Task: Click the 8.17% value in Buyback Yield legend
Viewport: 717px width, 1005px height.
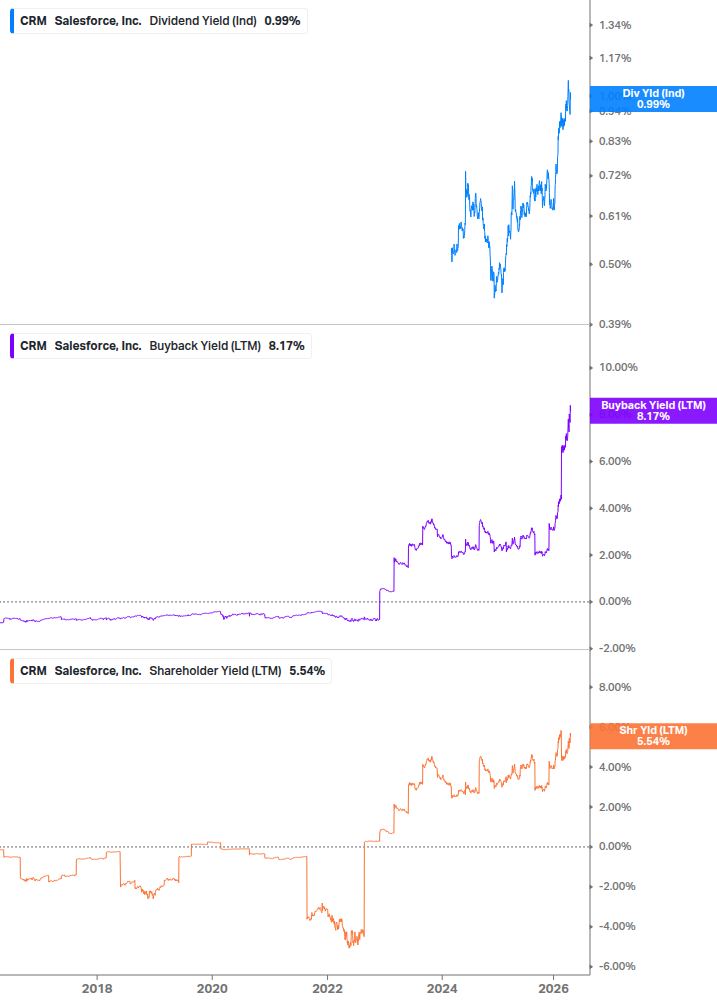Action: pos(286,345)
